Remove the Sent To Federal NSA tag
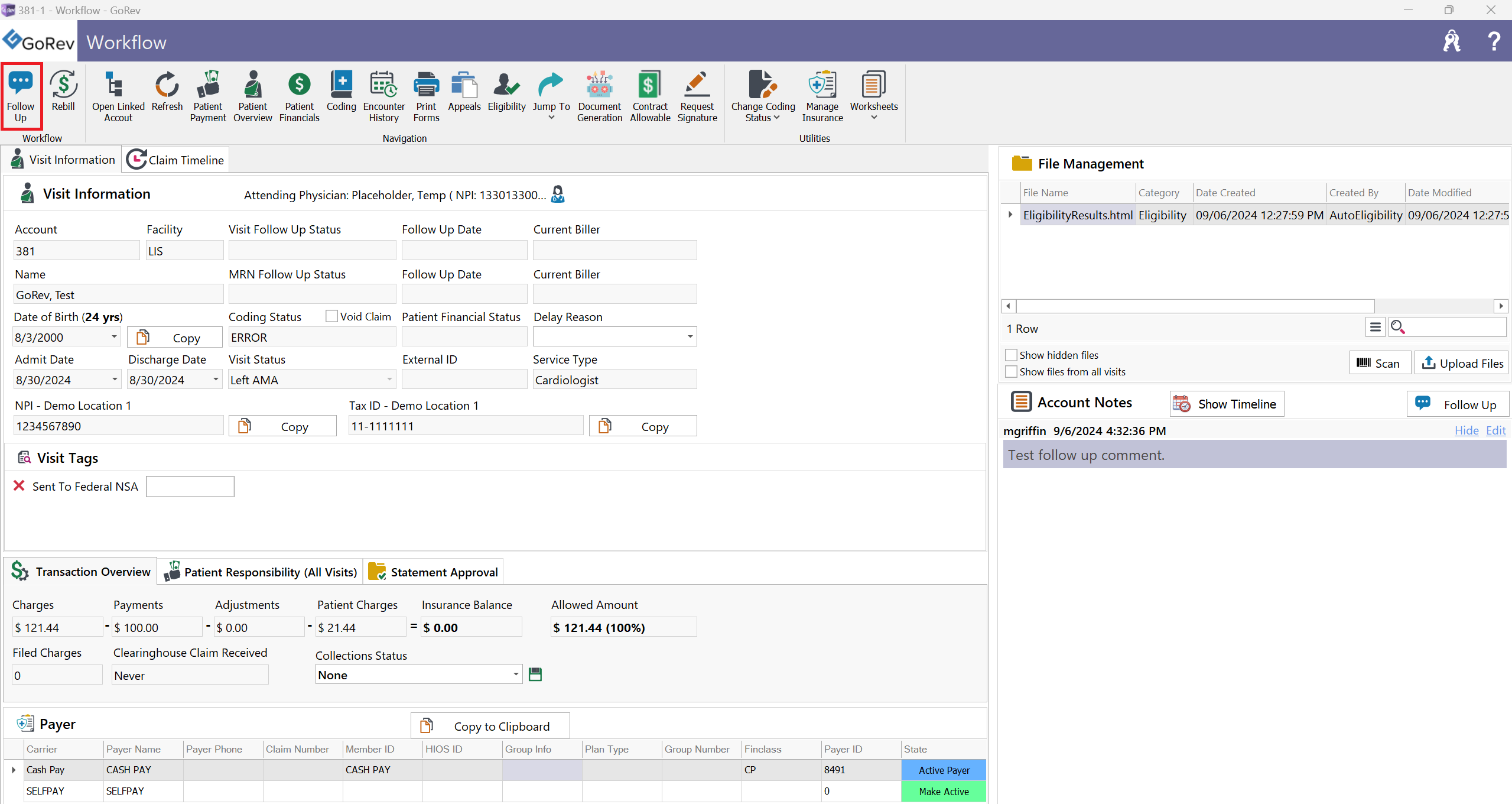Viewport: 1512px width, 804px height. (19, 485)
